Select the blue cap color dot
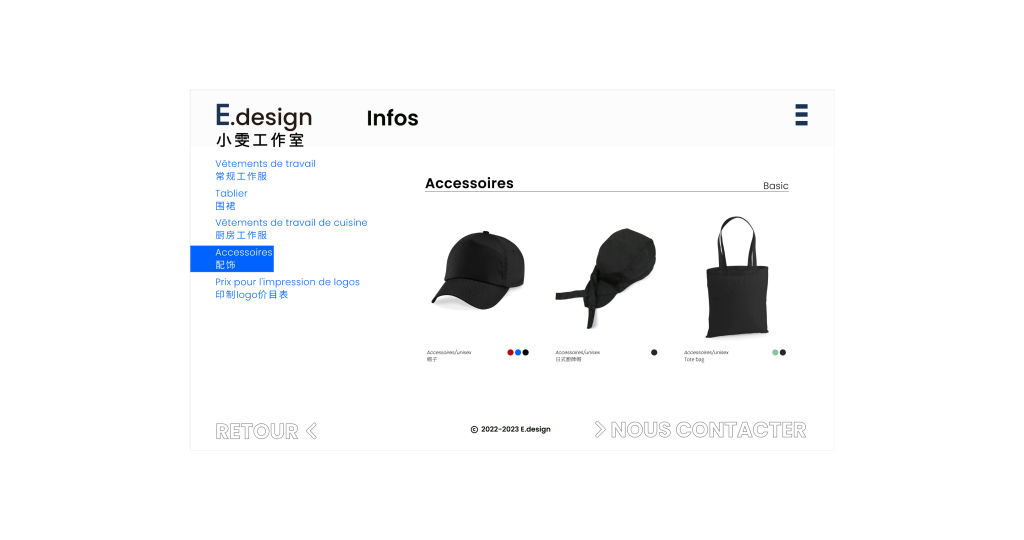The width and height of the screenshot is (1024, 540). pyautogui.click(x=518, y=353)
